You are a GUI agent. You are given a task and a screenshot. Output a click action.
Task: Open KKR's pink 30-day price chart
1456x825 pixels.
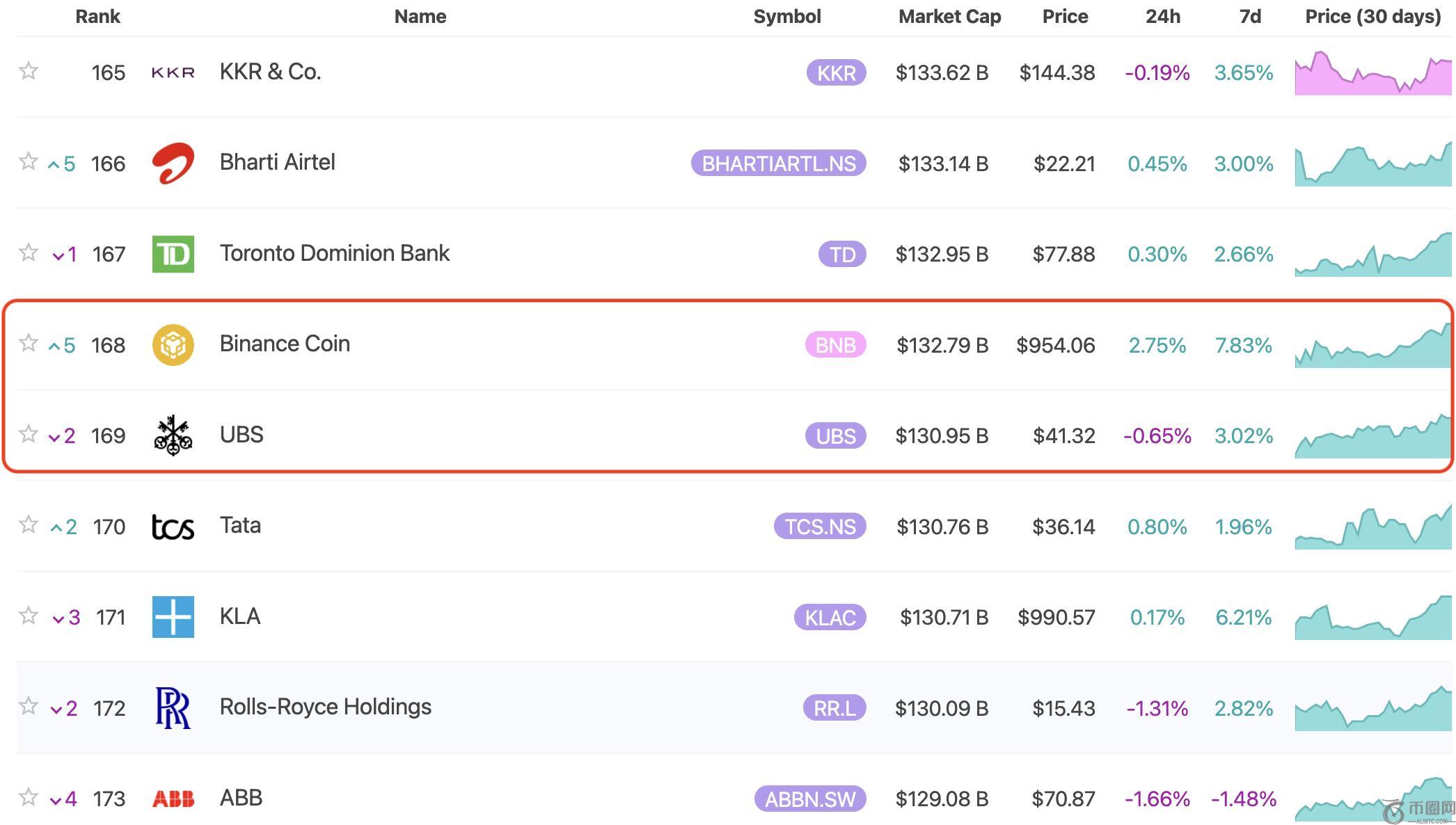[1372, 74]
